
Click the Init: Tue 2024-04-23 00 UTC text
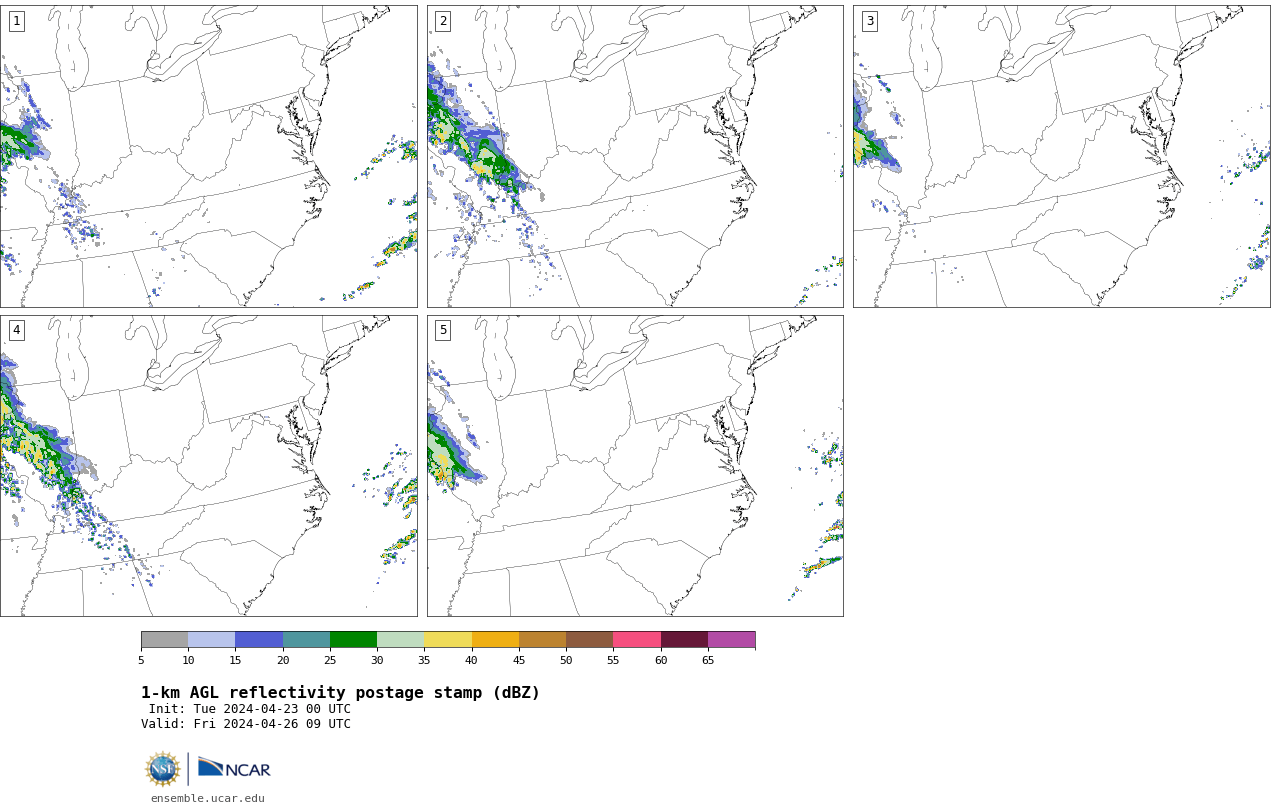(x=250, y=709)
